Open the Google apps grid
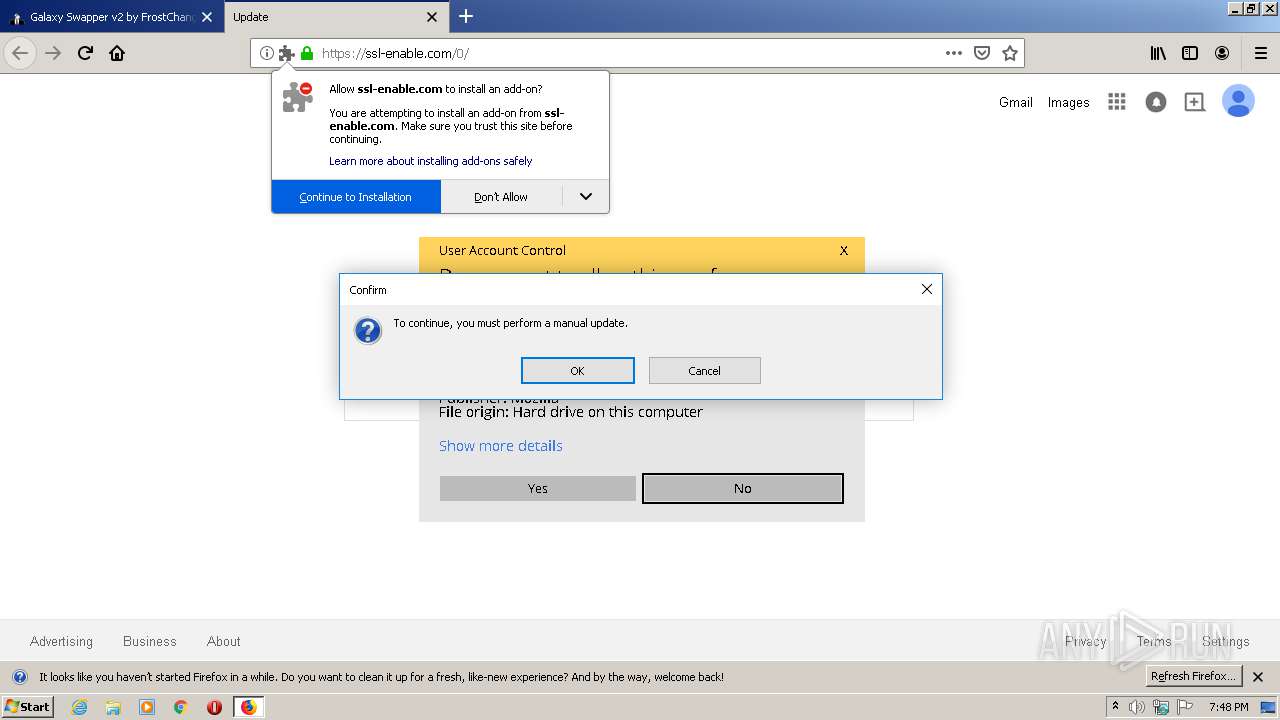Screen dimensions: 1280x720 (x=1117, y=102)
